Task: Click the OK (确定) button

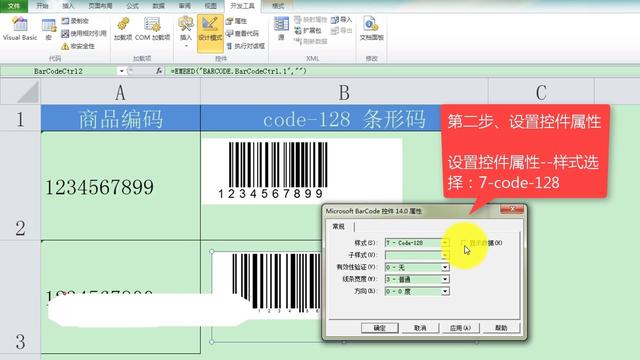Action: (380, 328)
